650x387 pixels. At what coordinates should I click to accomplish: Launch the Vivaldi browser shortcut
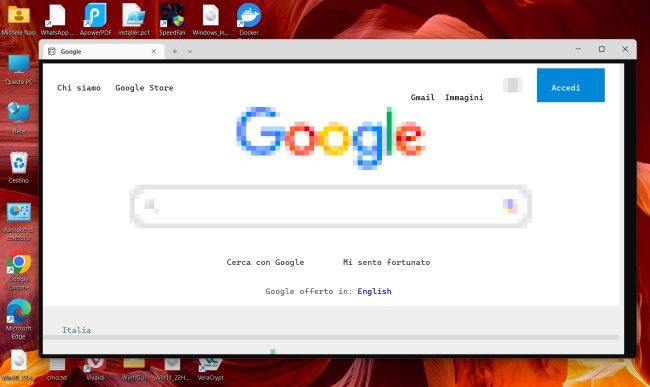[95, 369]
